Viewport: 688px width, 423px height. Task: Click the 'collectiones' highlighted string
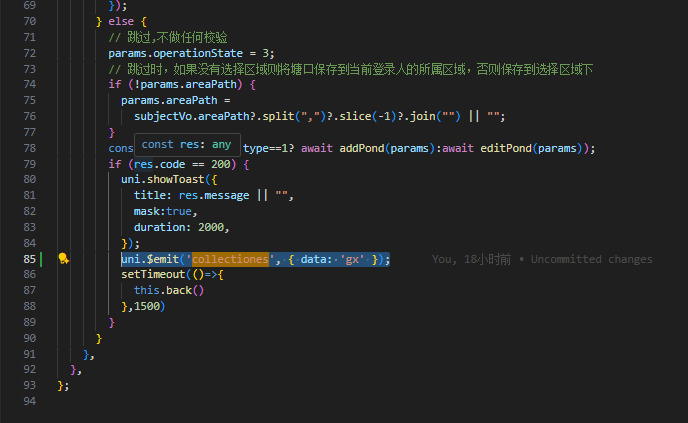point(230,259)
